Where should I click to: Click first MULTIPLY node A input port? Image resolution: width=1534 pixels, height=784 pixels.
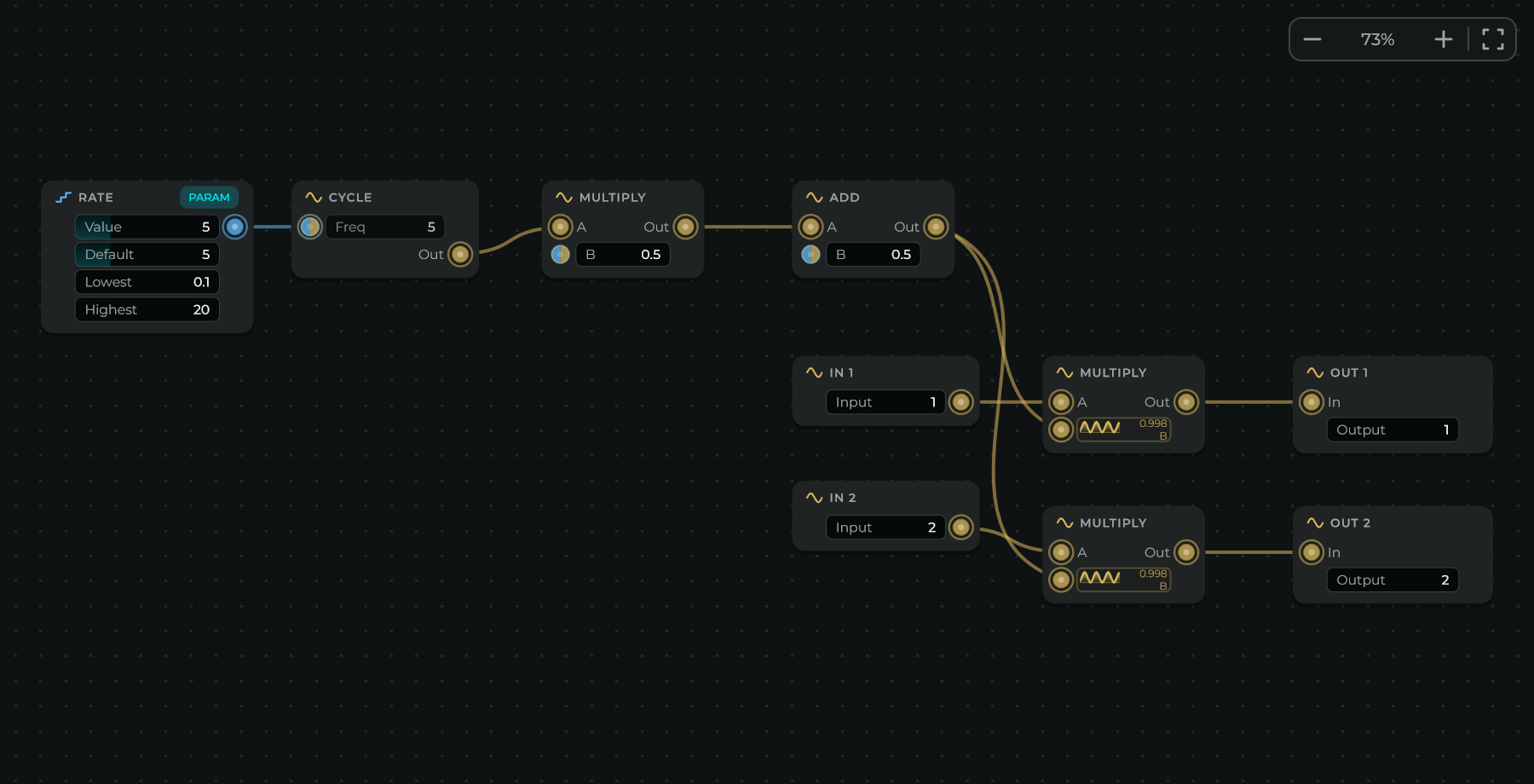pos(560,227)
